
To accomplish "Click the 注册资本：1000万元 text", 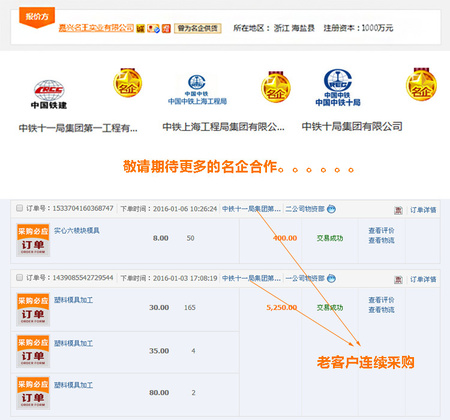I will pos(358,28).
